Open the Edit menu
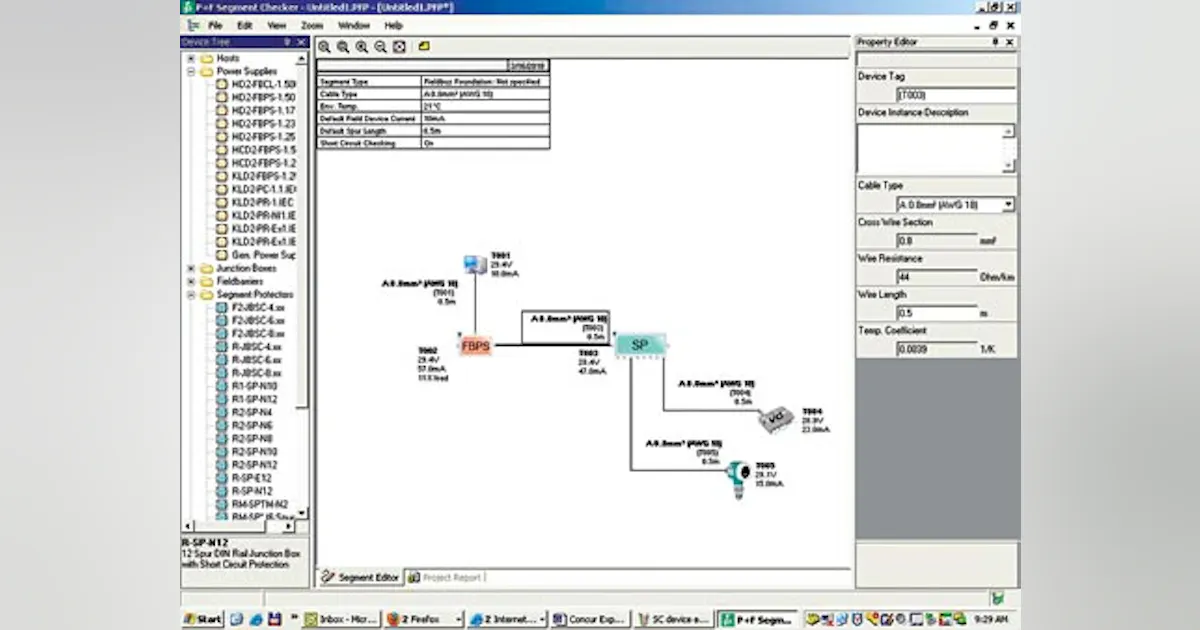Screen dimensions: 1200x630 [x=245, y=25]
